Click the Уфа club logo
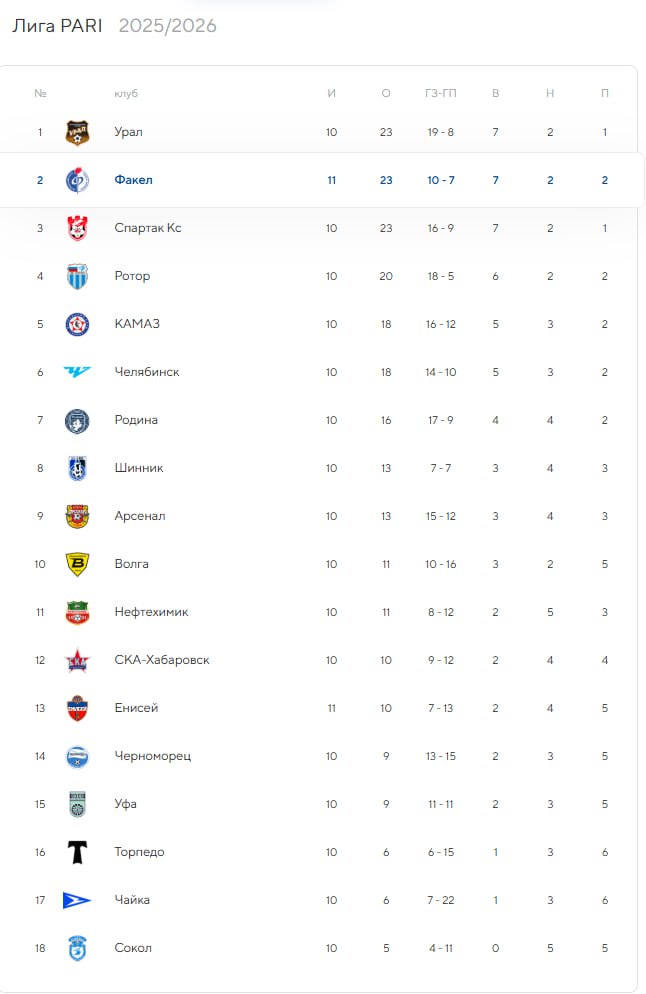 77,804
